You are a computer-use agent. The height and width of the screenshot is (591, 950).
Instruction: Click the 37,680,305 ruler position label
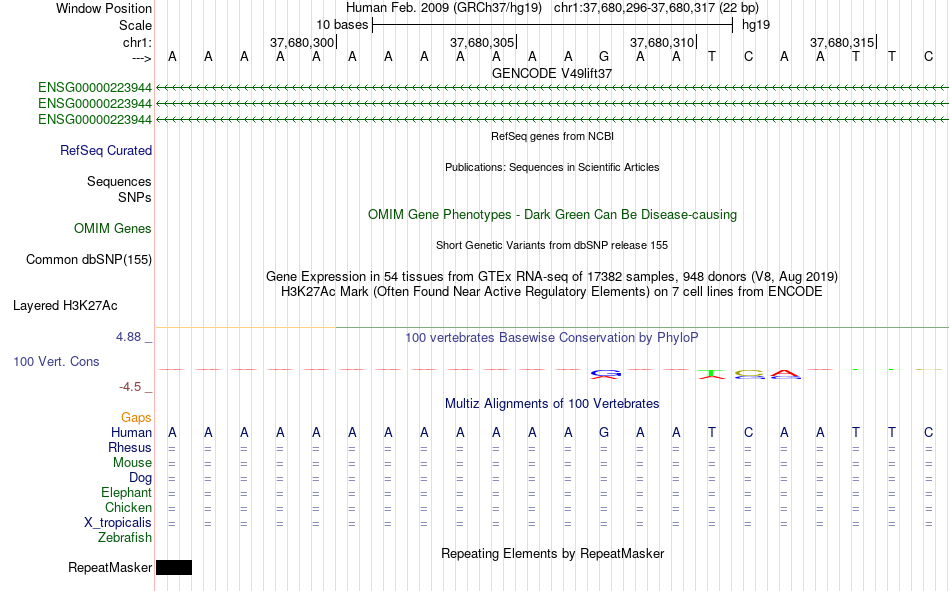click(482, 42)
